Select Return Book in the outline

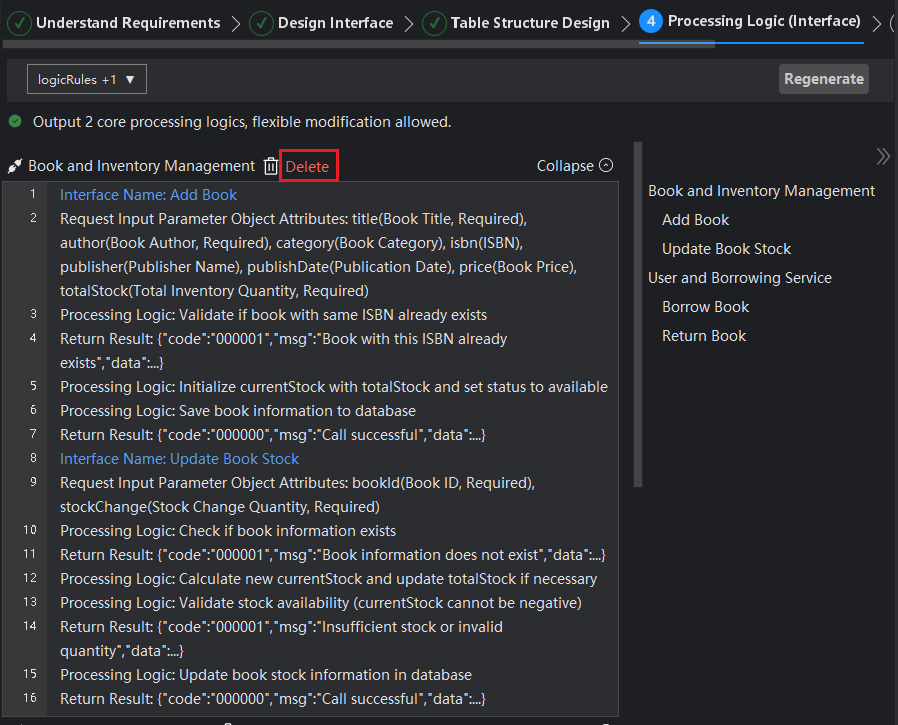point(704,336)
